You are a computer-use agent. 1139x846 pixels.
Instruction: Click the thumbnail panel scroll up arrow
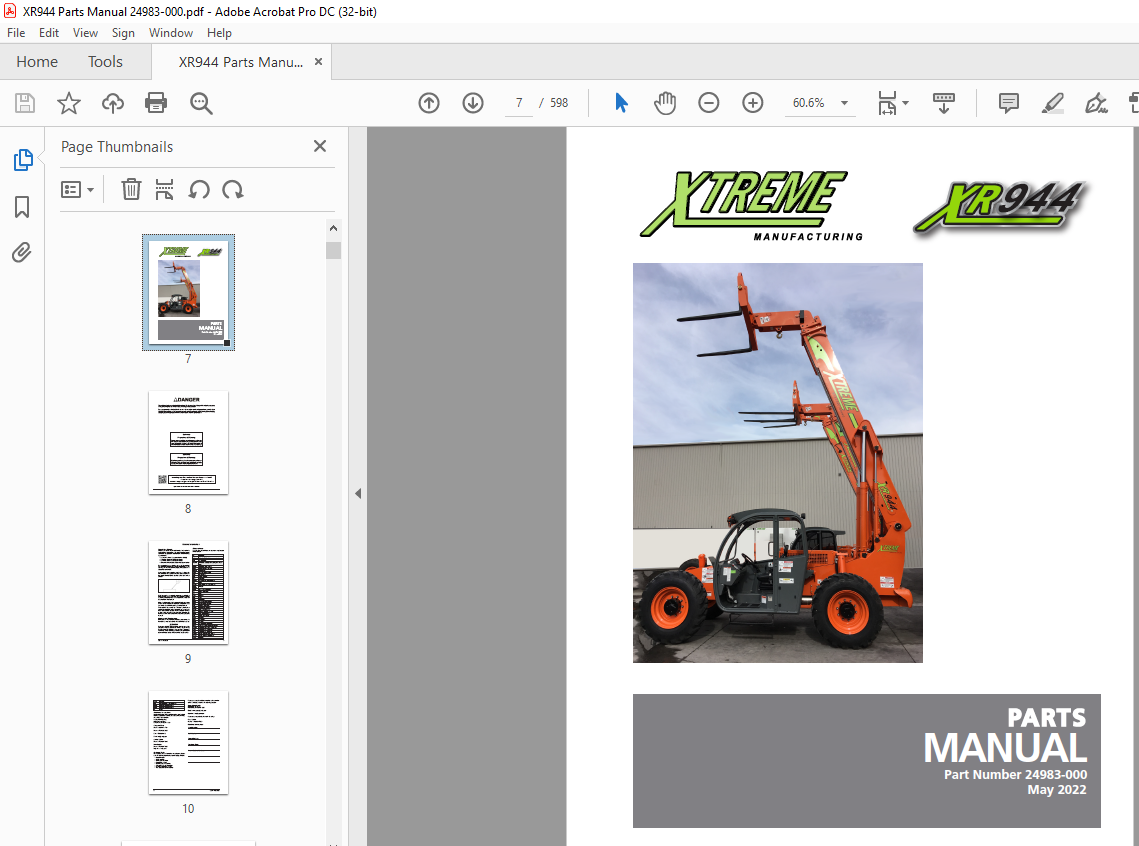coord(333,228)
